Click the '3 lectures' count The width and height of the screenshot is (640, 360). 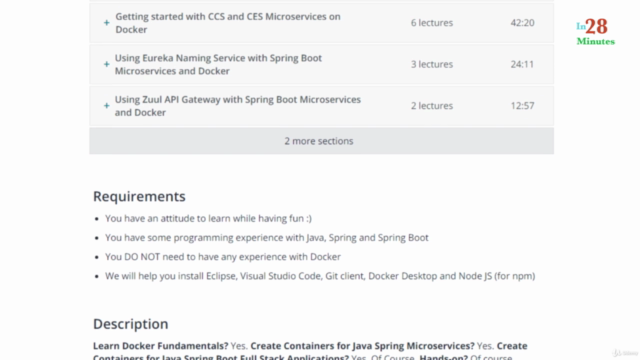click(432, 64)
